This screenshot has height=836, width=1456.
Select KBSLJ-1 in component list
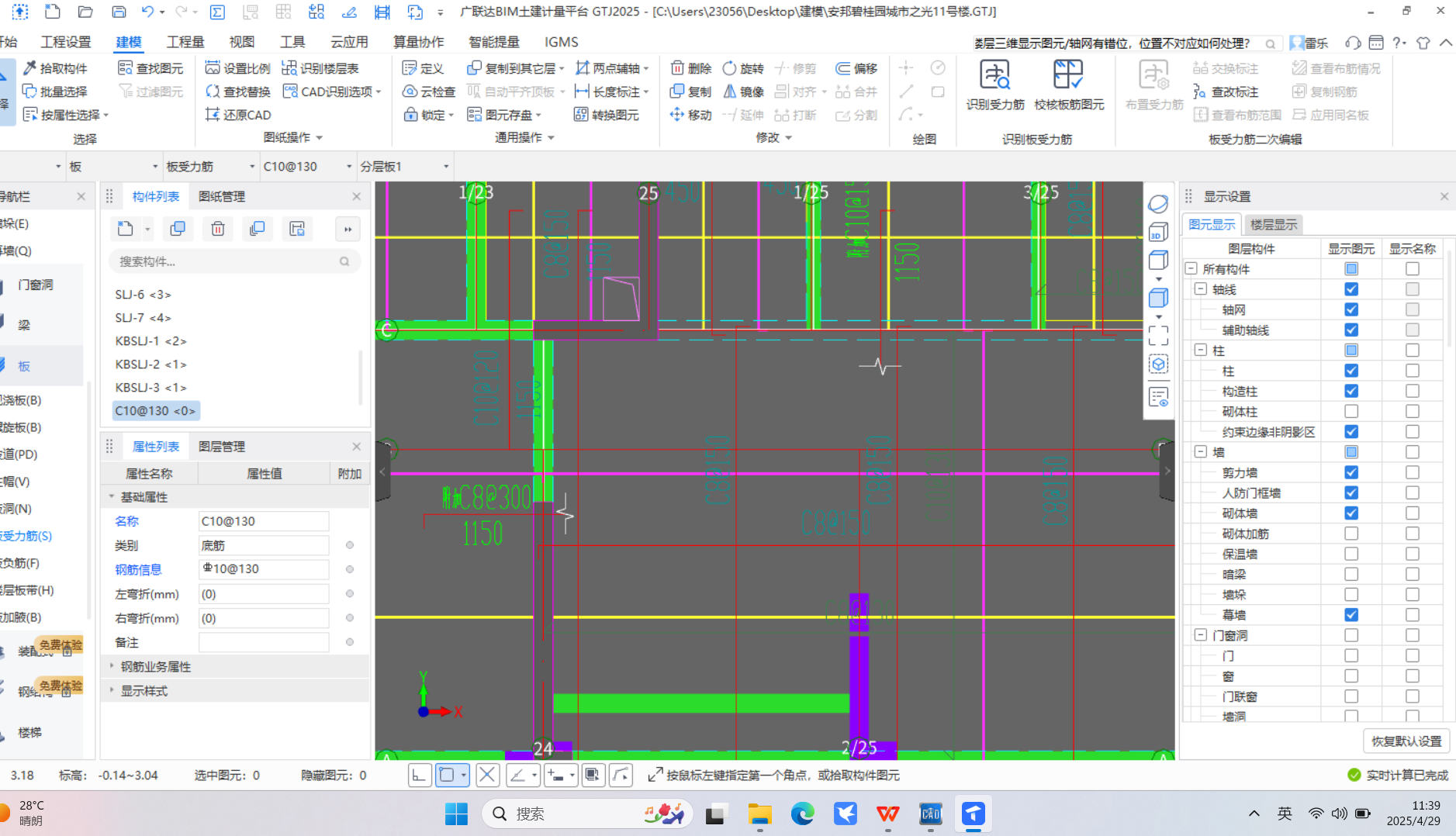[x=150, y=340]
